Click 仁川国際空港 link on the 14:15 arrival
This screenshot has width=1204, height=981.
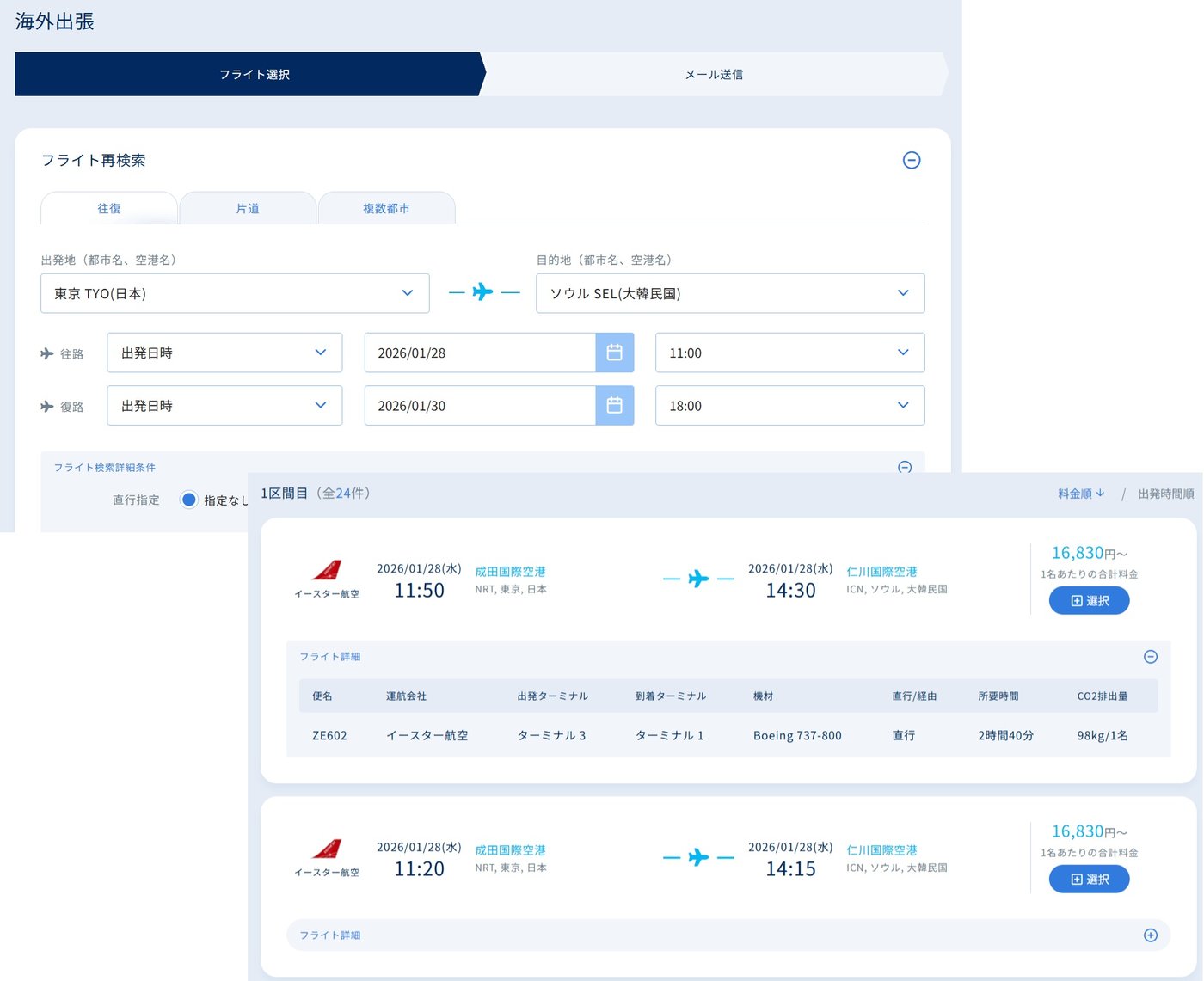[x=881, y=850]
